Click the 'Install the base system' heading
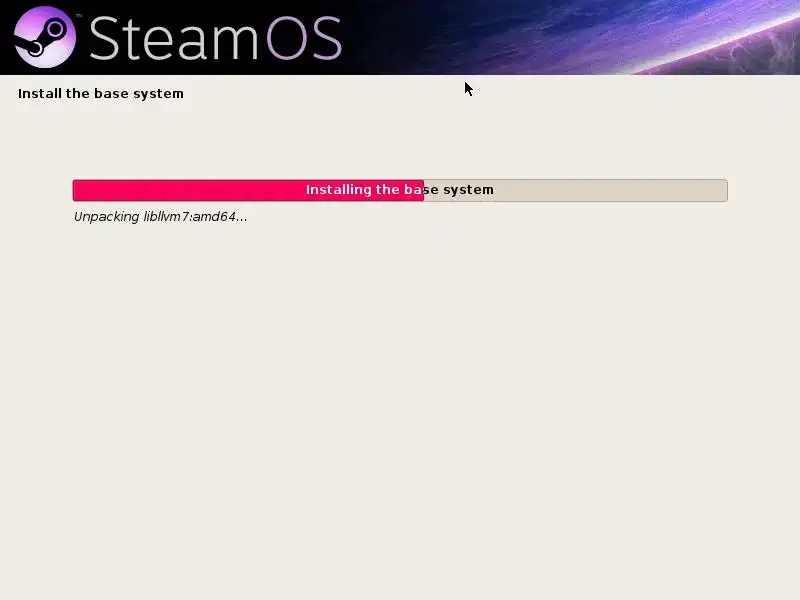The width and height of the screenshot is (800, 600). 101,94
